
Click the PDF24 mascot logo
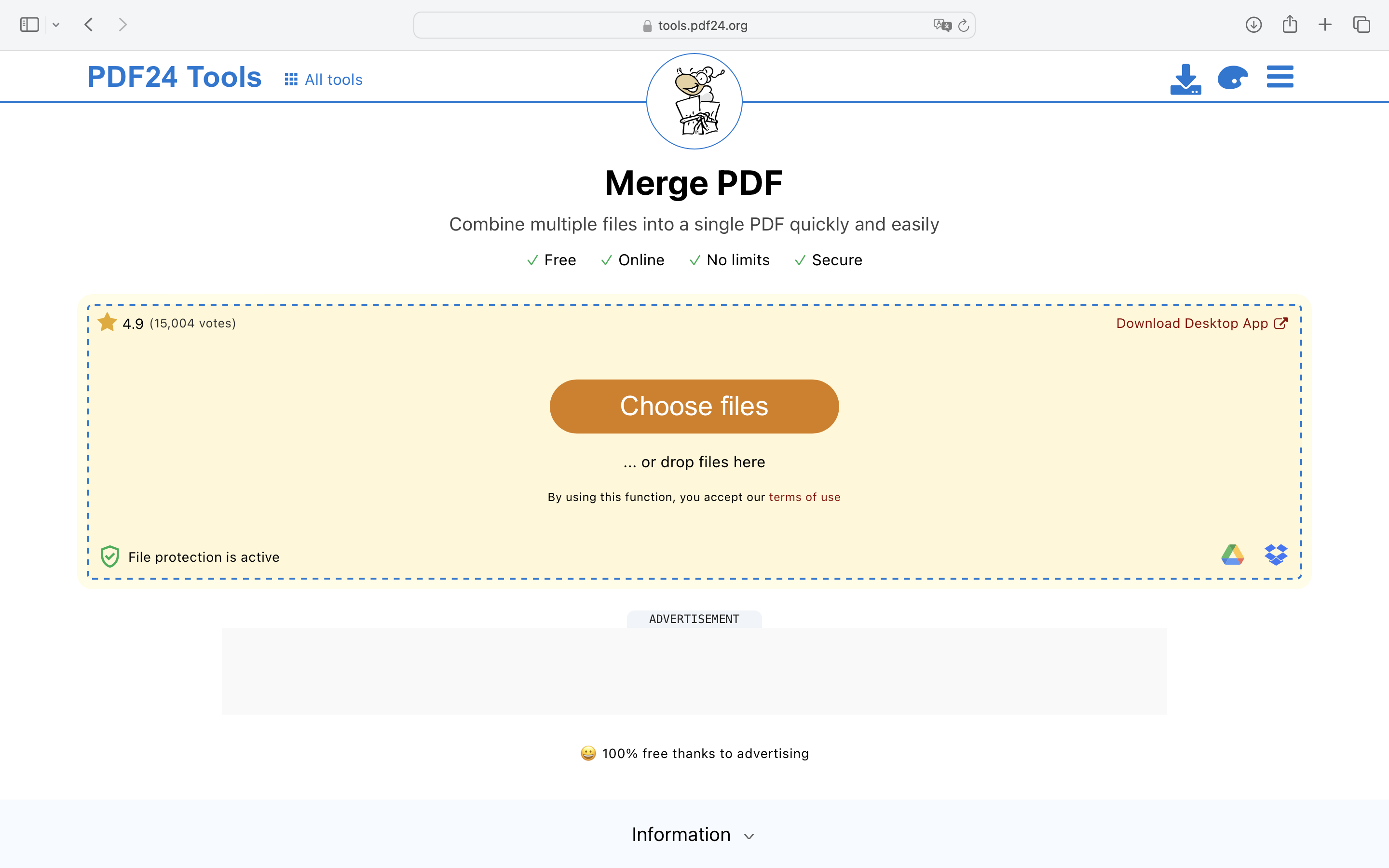(694, 101)
